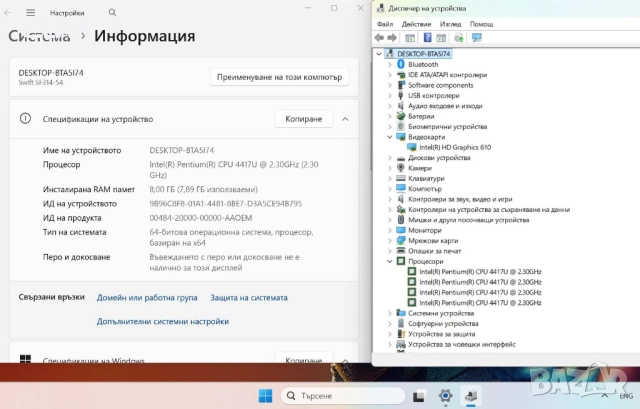Image resolution: width=640 pixels, height=409 pixels.
Task: Collapse the Спецификации на устройство section chevron
Action: [345, 119]
